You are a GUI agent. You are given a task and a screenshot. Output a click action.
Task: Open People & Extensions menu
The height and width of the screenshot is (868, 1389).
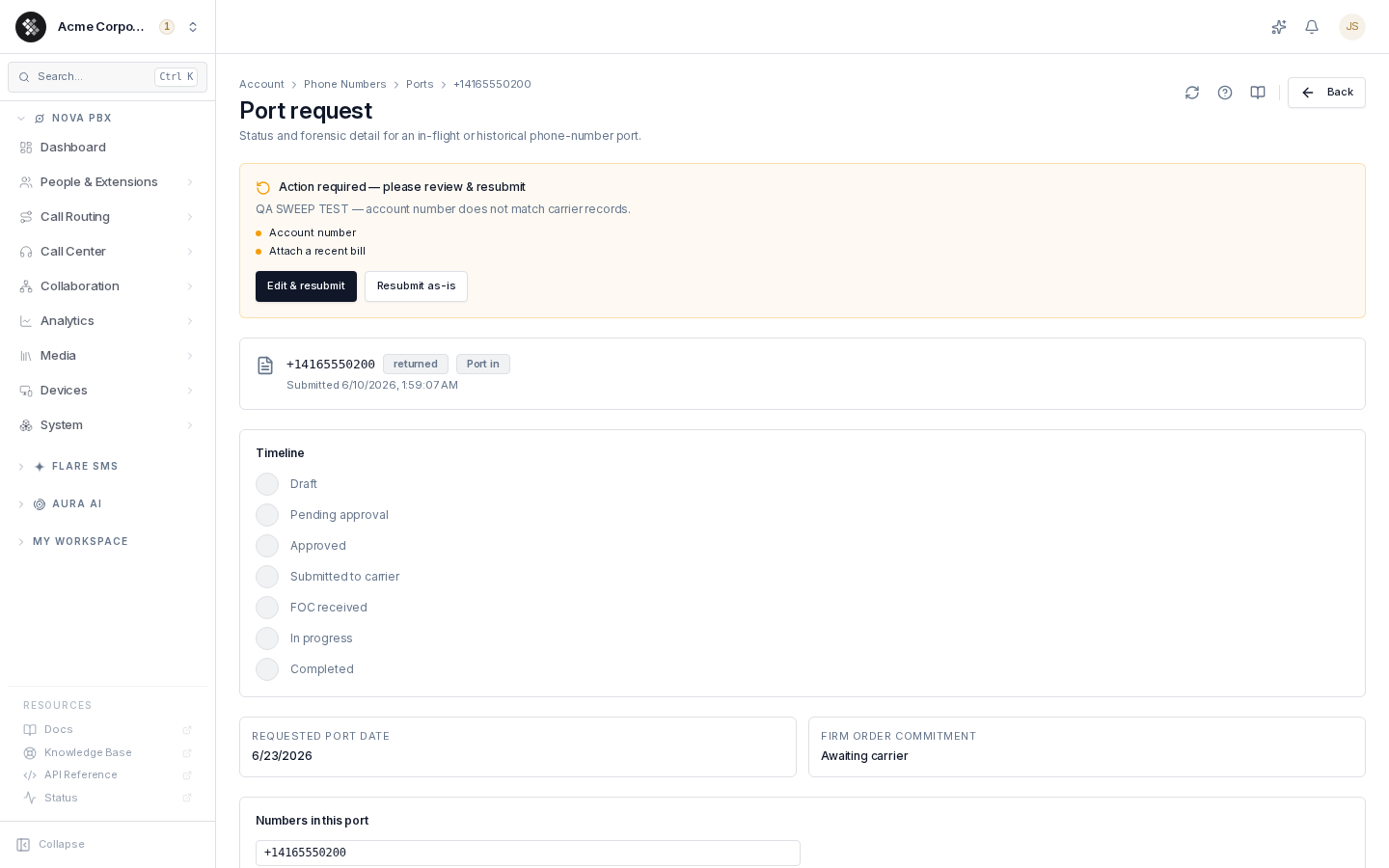[107, 182]
